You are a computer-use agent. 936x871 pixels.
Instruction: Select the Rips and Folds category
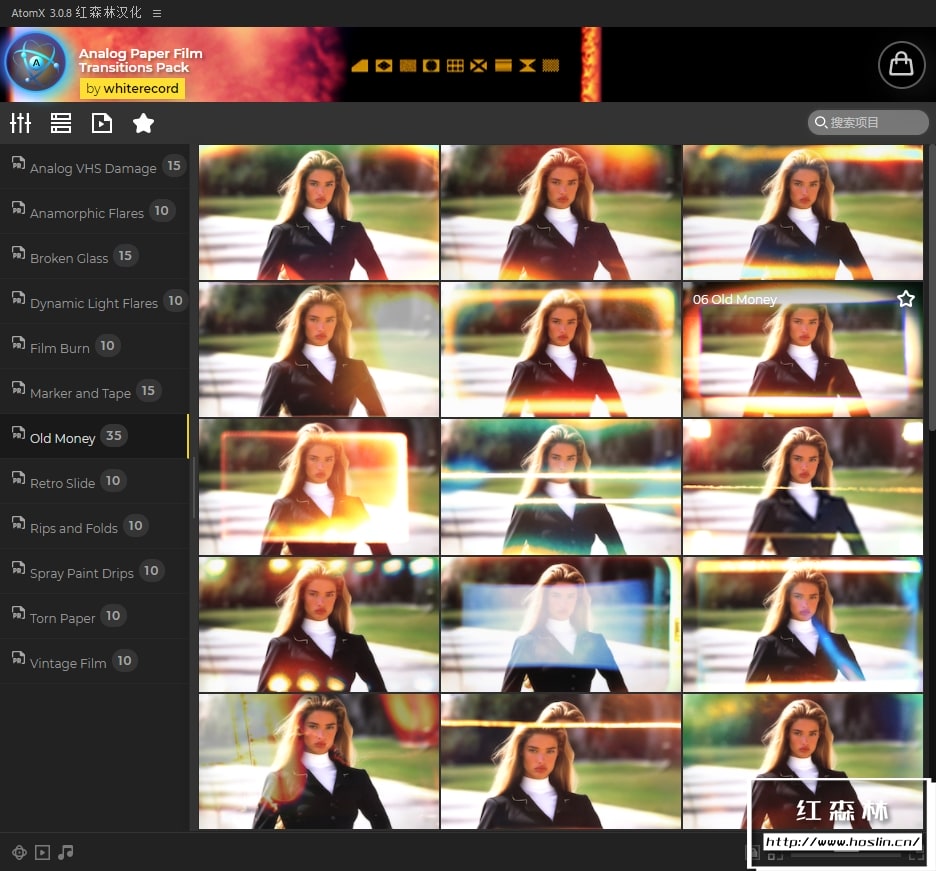pyautogui.click(x=94, y=527)
